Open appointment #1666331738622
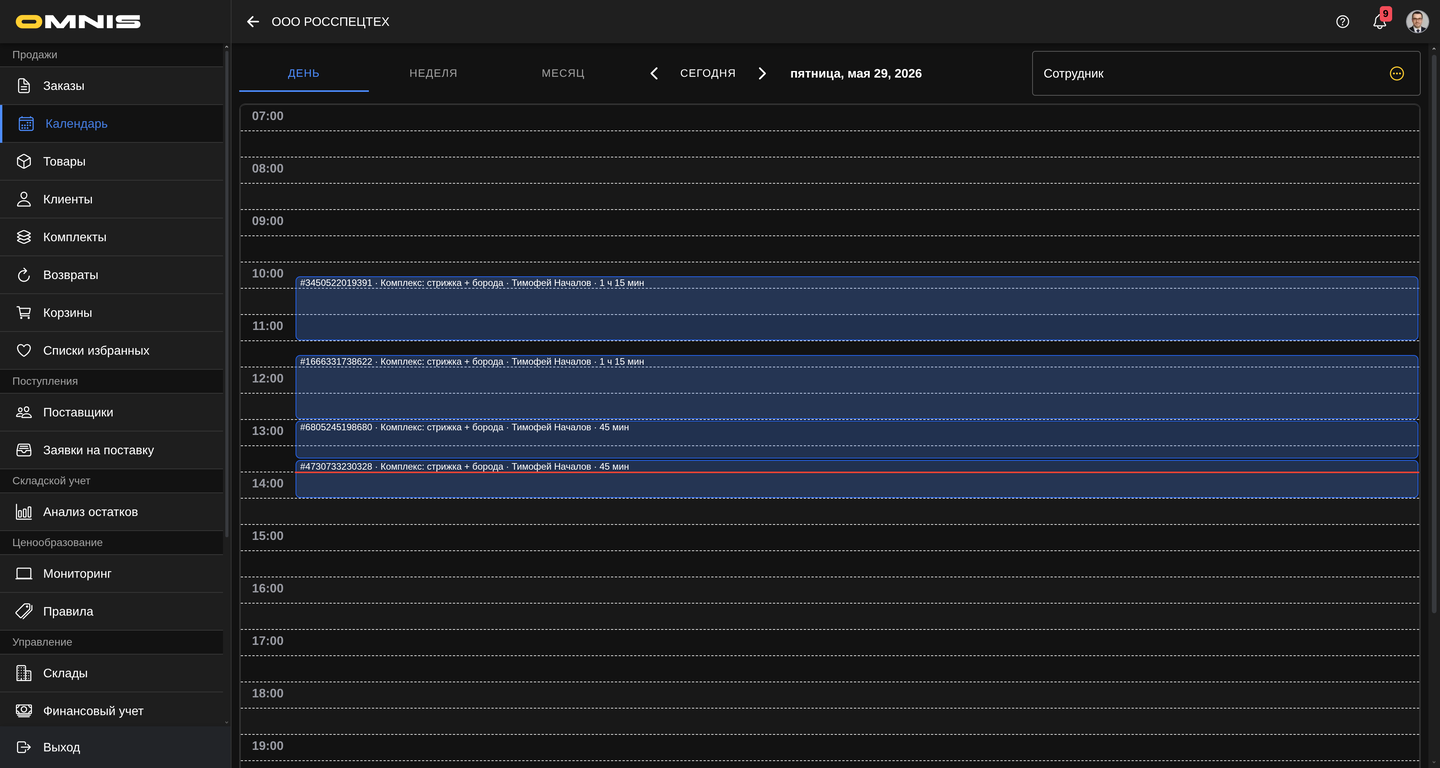The image size is (1440, 768). 857,387
